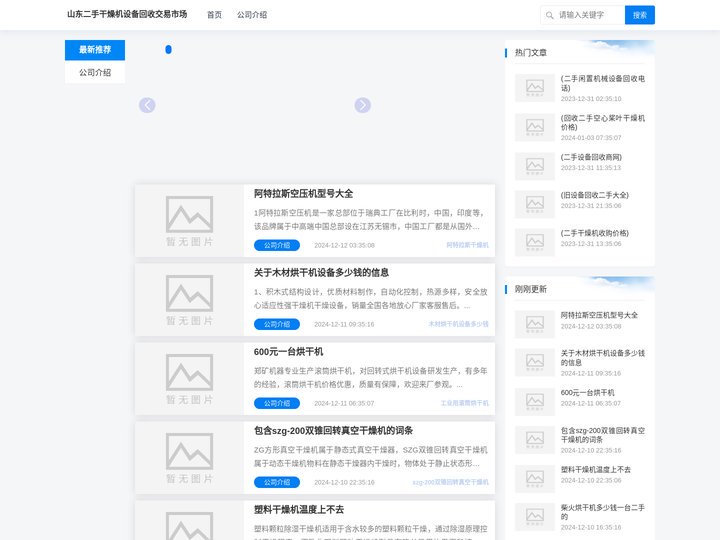Click thumbnail beside (旧设备回收二手大全)
Image resolution: width=720 pixels, height=540 pixels.
click(535, 204)
